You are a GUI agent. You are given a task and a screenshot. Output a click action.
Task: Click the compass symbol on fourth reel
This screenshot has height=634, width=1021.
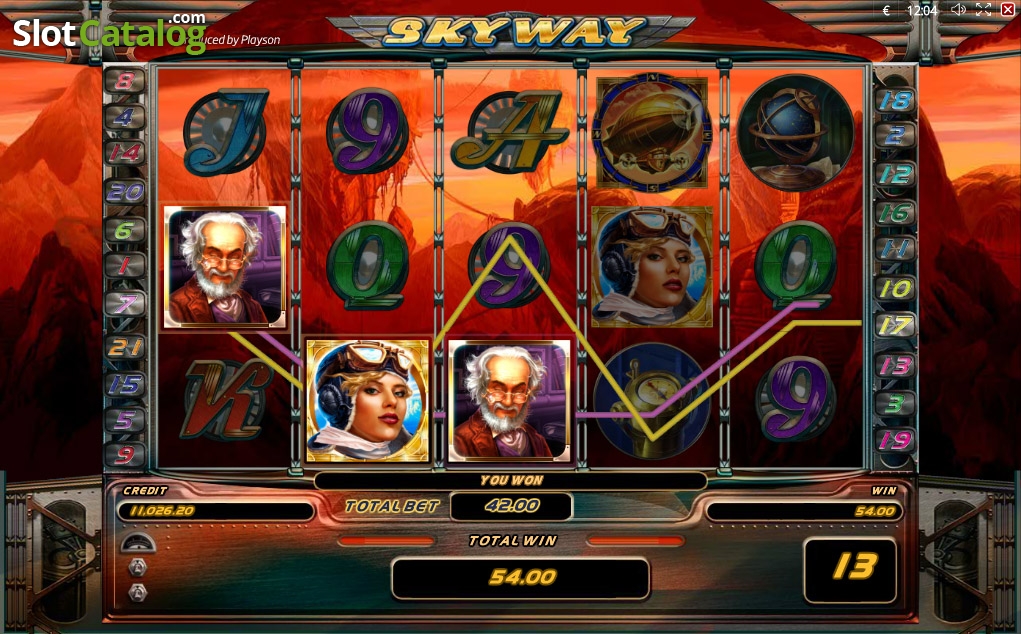pos(652,402)
